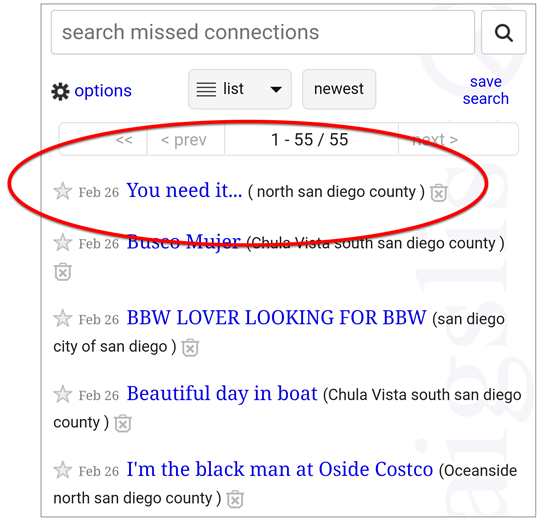
Task: Star the Beautiful day in boat post
Action: click(62, 394)
